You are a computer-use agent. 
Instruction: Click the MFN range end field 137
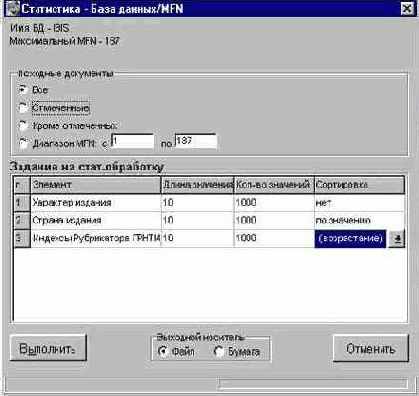coord(196,142)
